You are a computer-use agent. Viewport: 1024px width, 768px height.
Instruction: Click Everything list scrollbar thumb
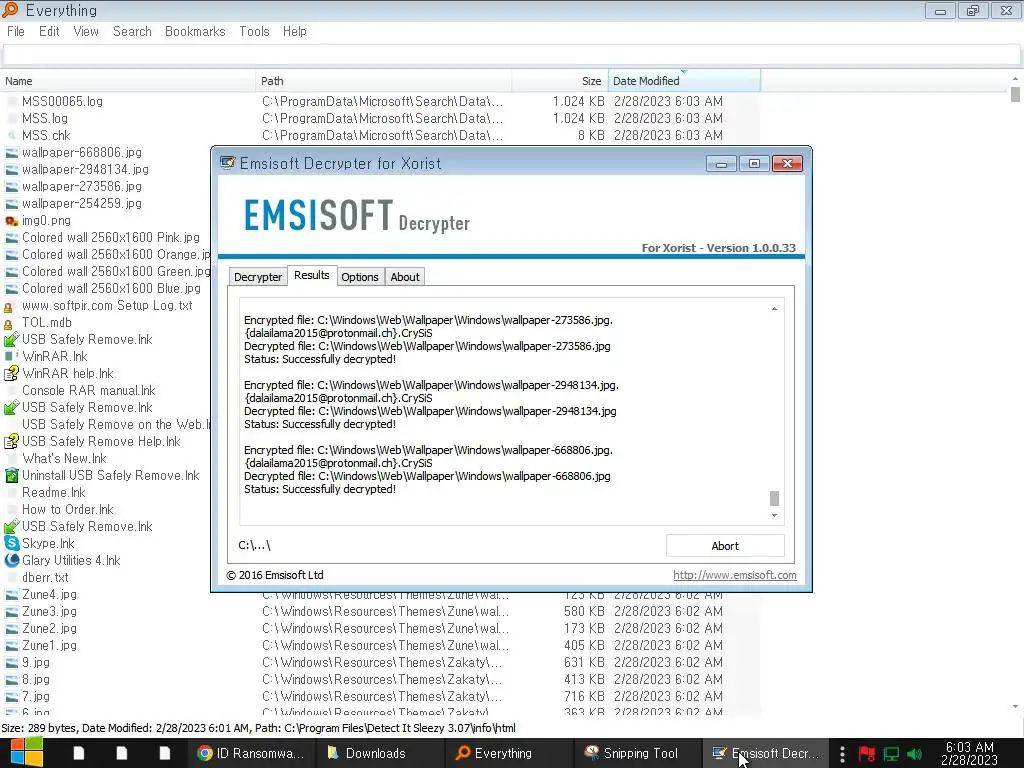pos(1015,94)
